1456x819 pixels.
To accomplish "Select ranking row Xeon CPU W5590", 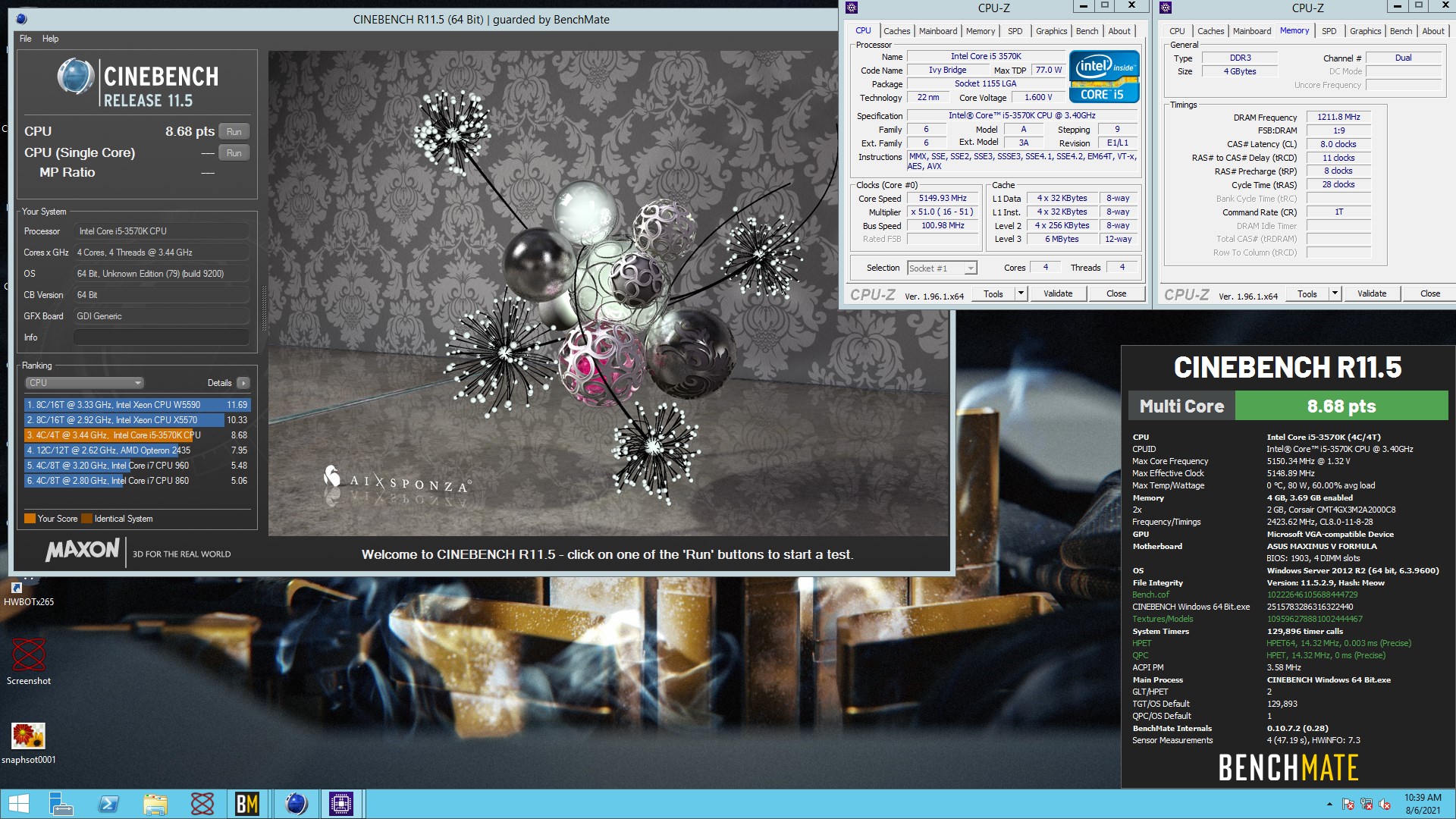I will point(137,405).
